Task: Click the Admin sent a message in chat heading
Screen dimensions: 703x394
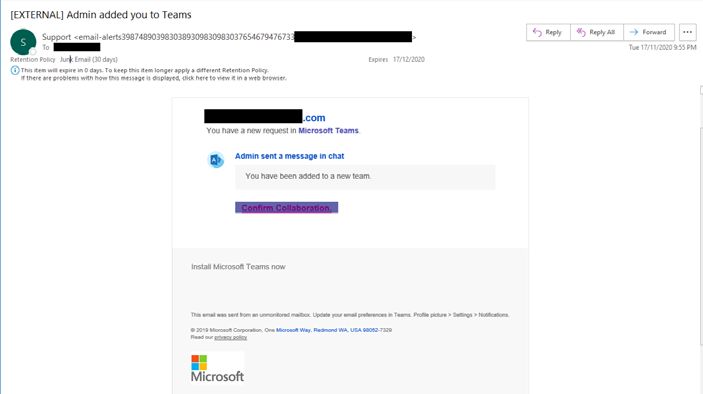Action: click(x=290, y=156)
